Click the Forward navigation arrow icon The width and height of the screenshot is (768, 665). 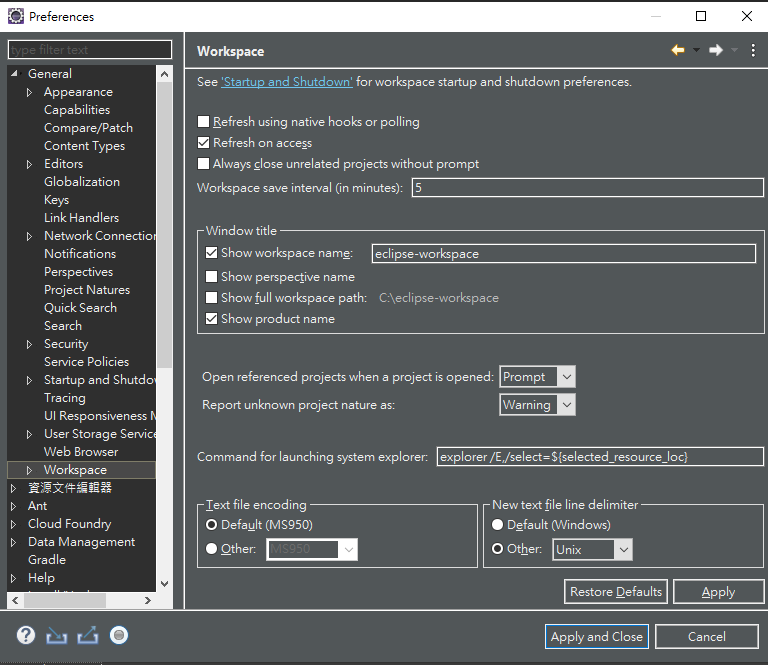tap(716, 50)
